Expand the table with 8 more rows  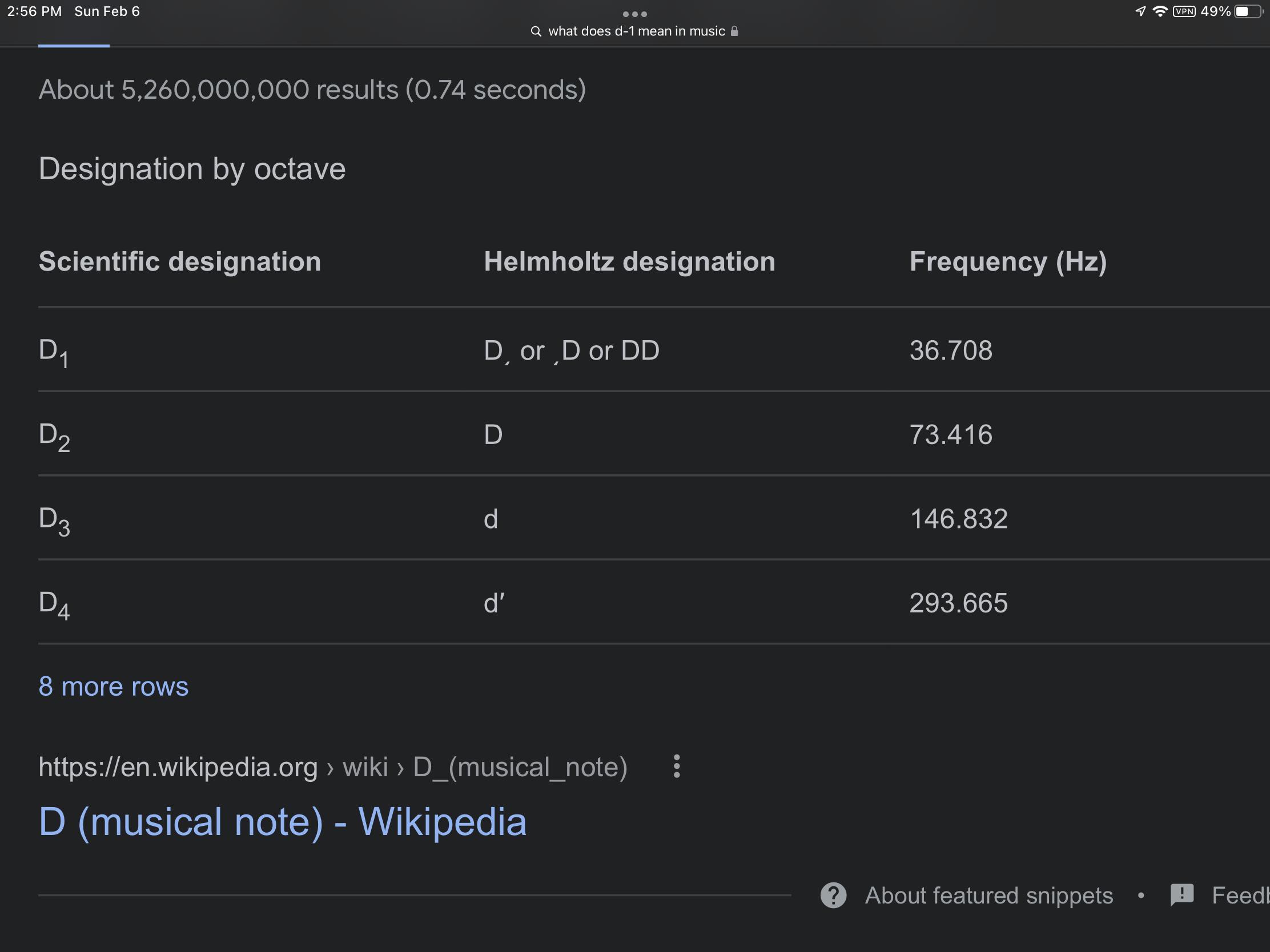[x=113, y=686]
